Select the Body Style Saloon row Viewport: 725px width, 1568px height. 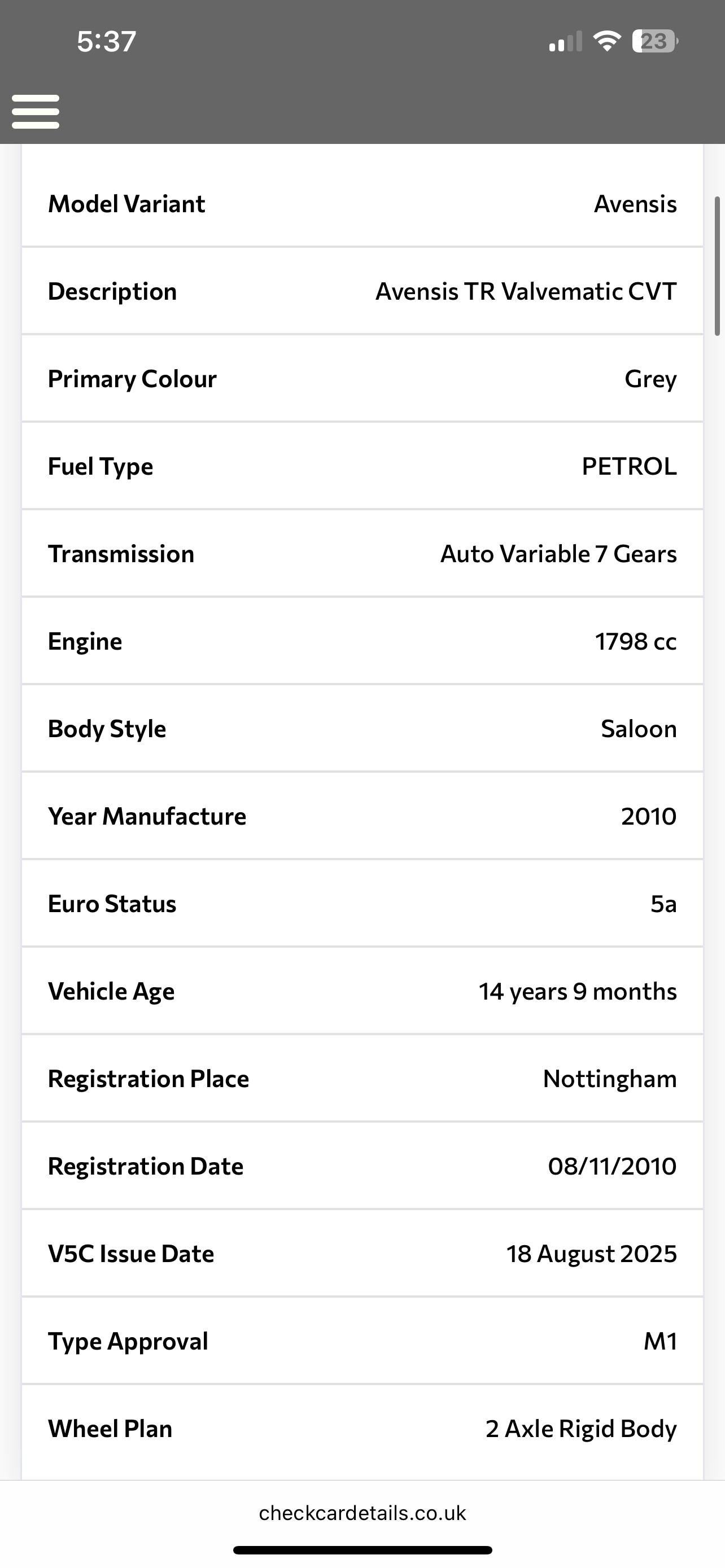(362, 729)
